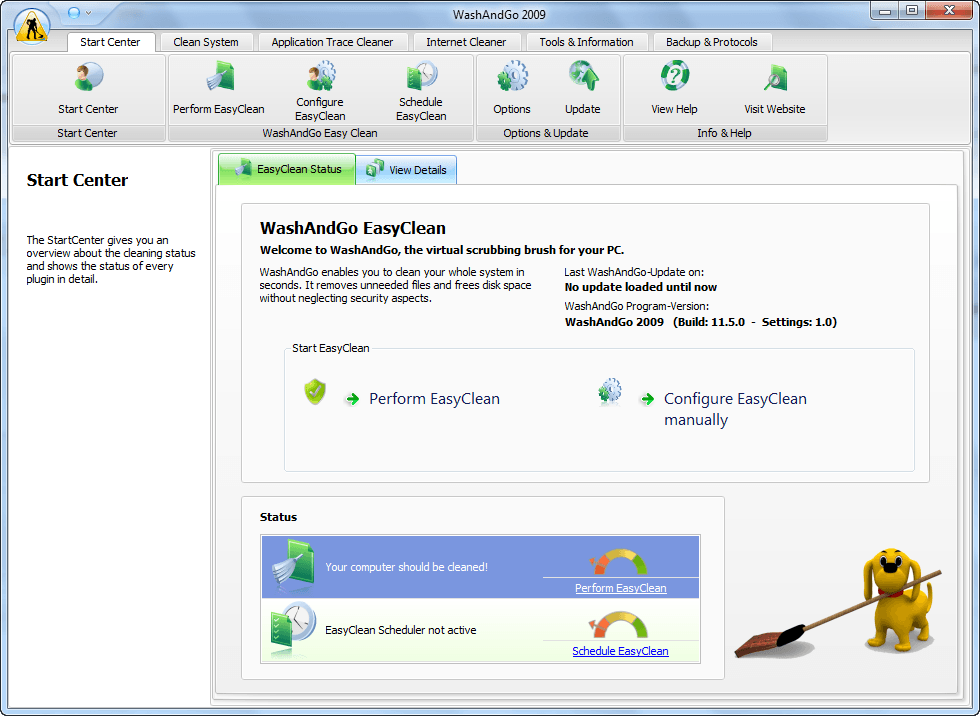Expand the quick access toolbar dropdown arrow
Screen dimensions: 980x716
tap(88, 13)
